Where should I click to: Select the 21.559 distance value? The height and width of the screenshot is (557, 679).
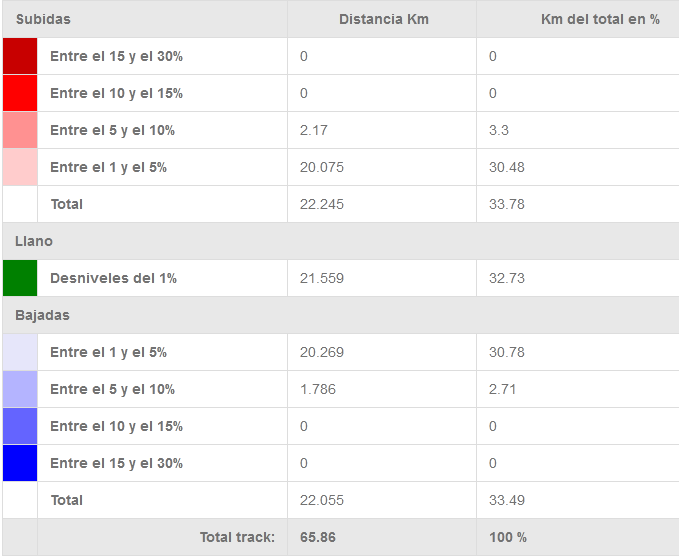[322, 278]
